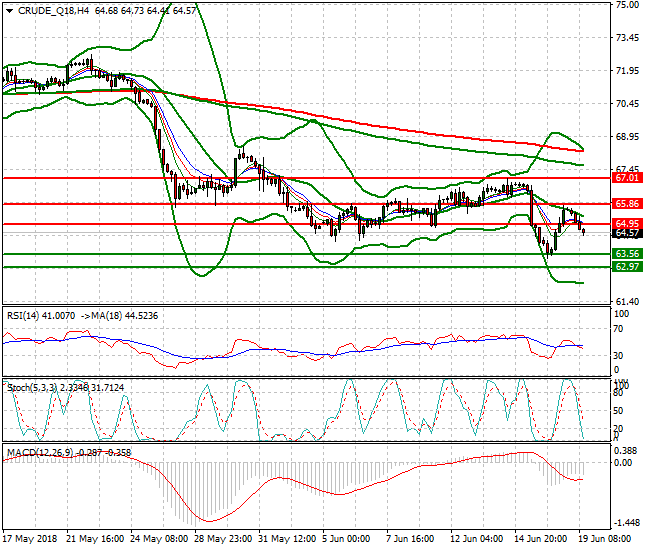Viewport: 650px width, 550px height.
Task: Click the 5 Jun 00:00 time label
Action: pos(346,539)
